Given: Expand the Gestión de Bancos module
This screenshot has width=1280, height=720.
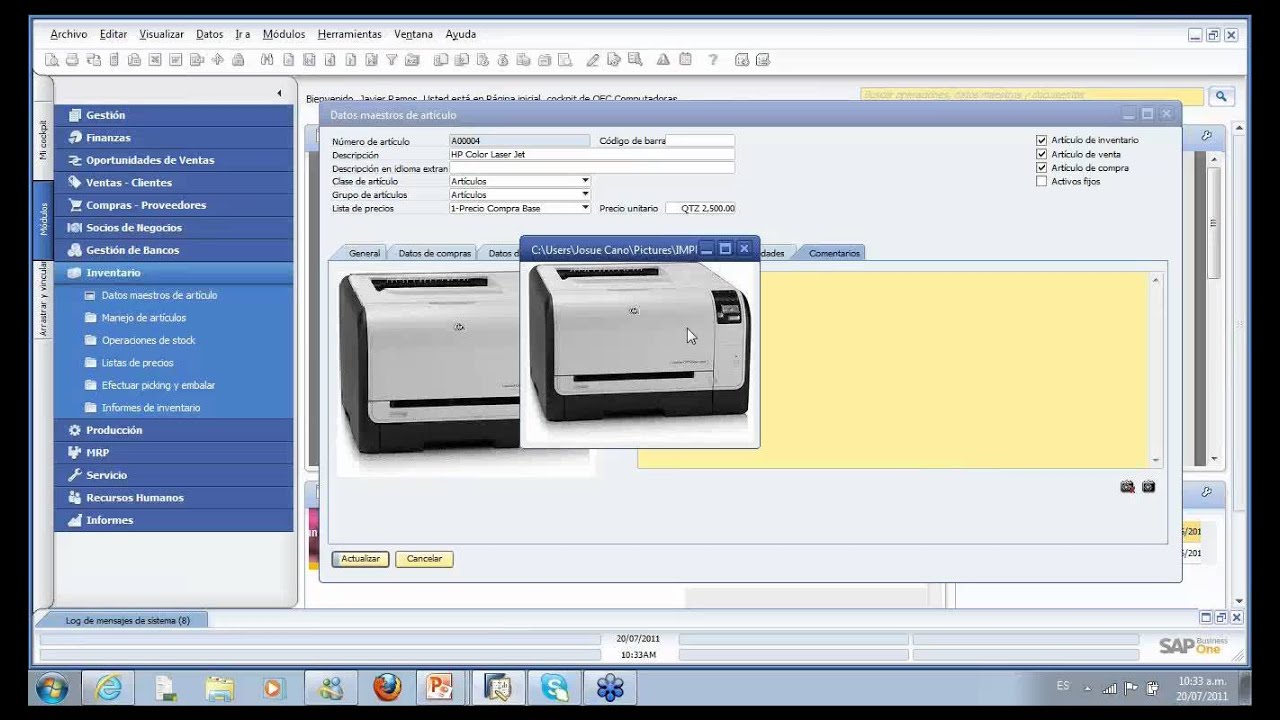Looking at the screenshot, I should point(174,250).
